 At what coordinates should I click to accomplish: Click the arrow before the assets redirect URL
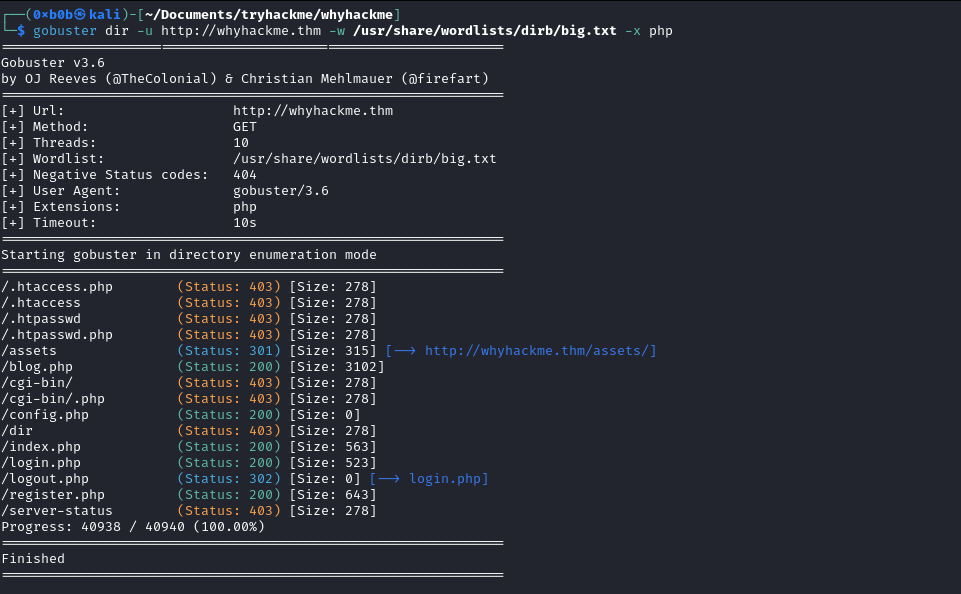404,351
